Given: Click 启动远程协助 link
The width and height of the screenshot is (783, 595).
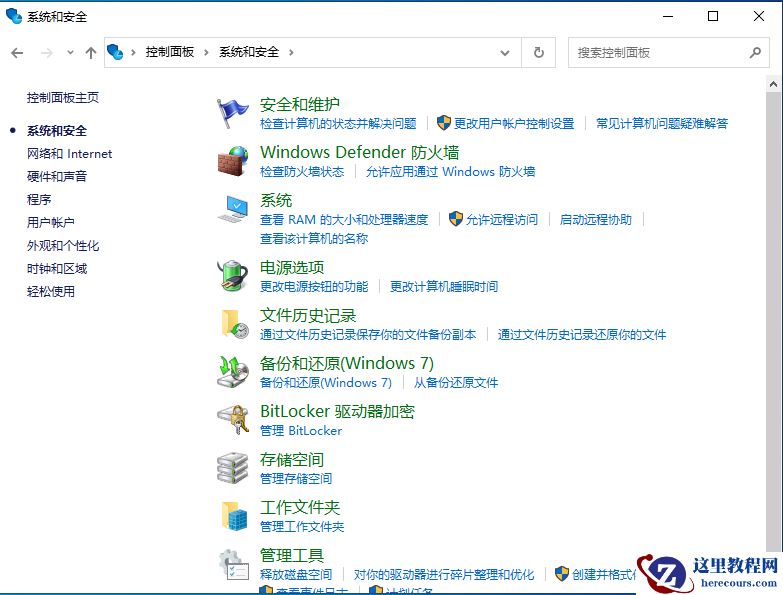Looking at the screenshot, I should click(596, 220).
